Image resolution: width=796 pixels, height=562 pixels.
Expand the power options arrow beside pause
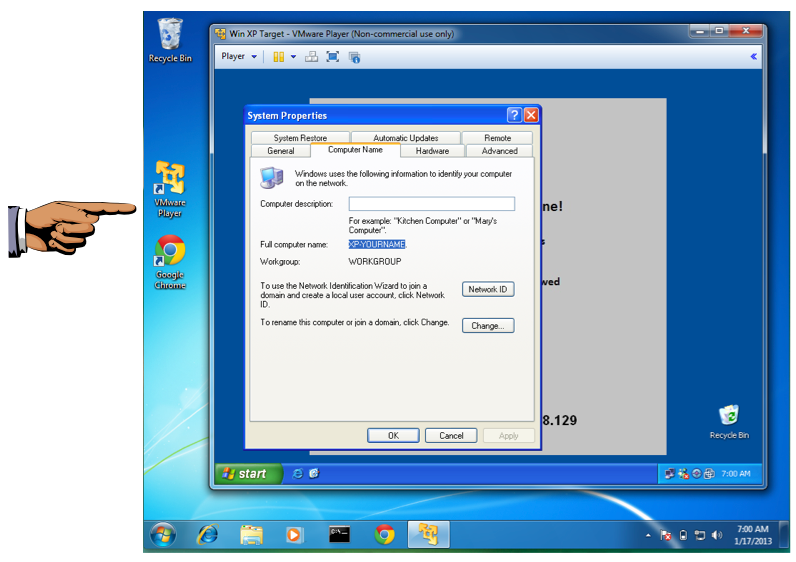tap(293, 57)
